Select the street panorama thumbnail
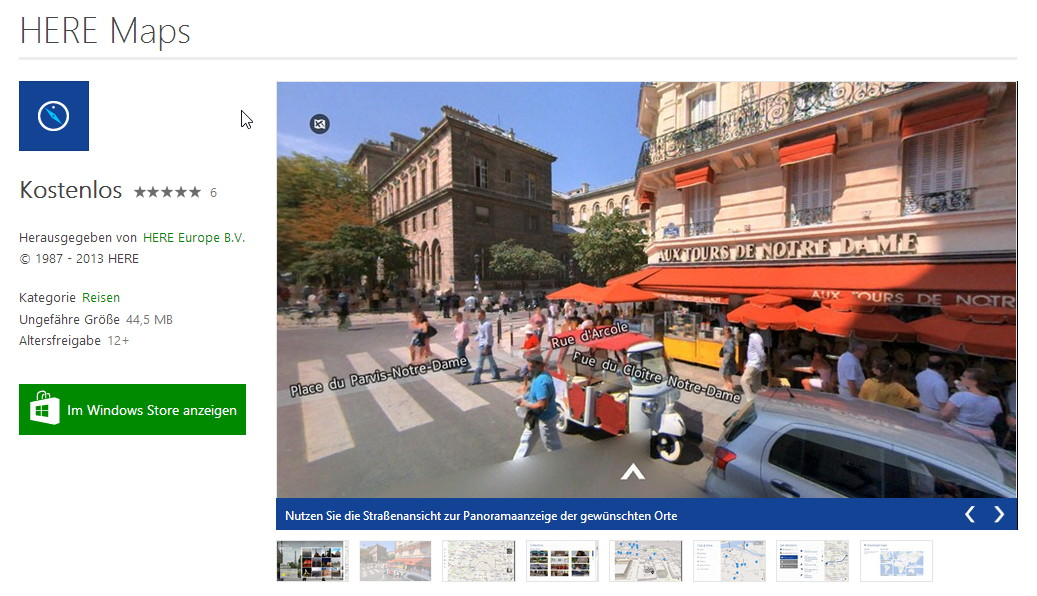Viewport: 1037px width, 596px height. point(395,561)
